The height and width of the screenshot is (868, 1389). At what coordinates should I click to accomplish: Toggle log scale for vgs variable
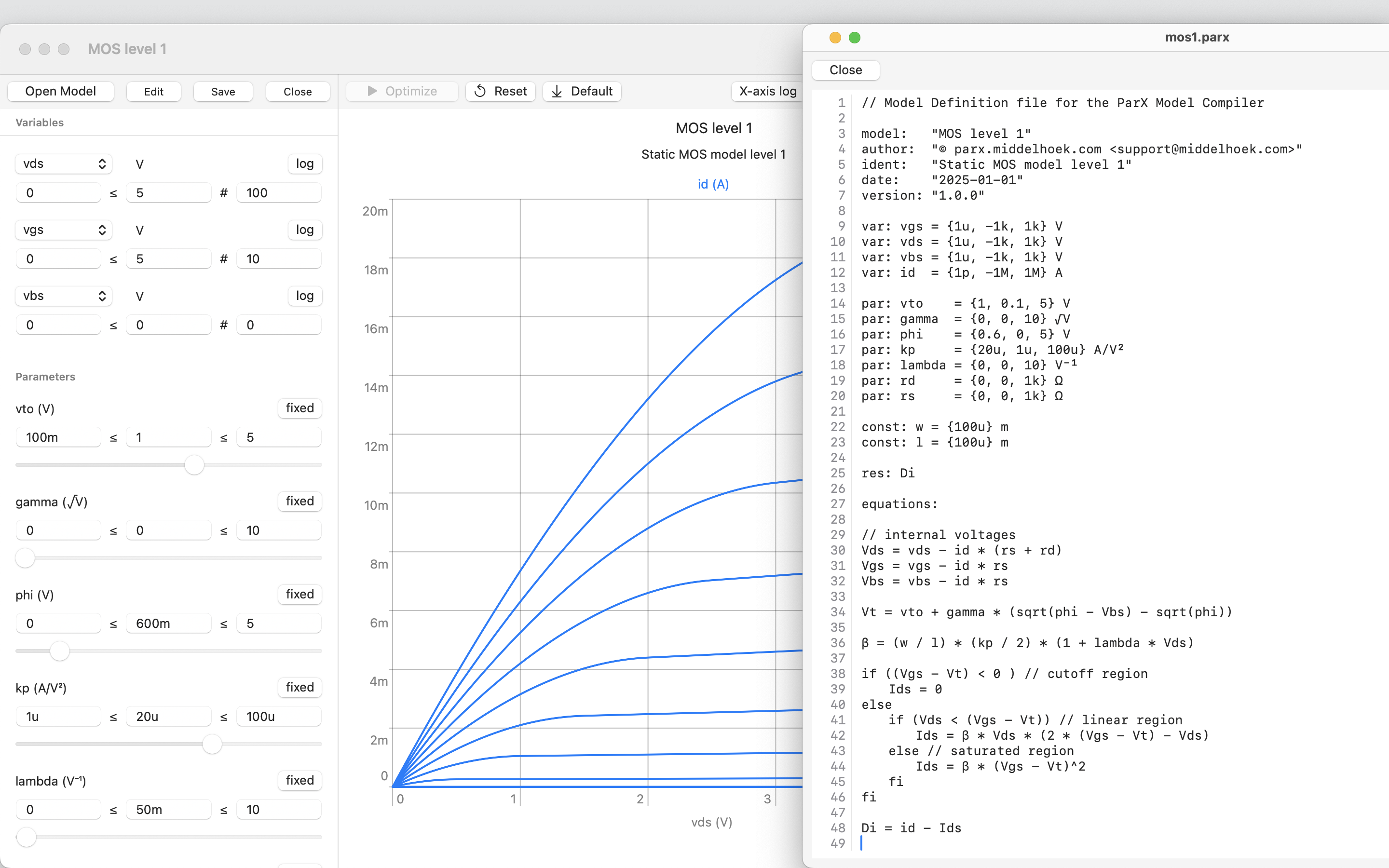coord(305,230)
